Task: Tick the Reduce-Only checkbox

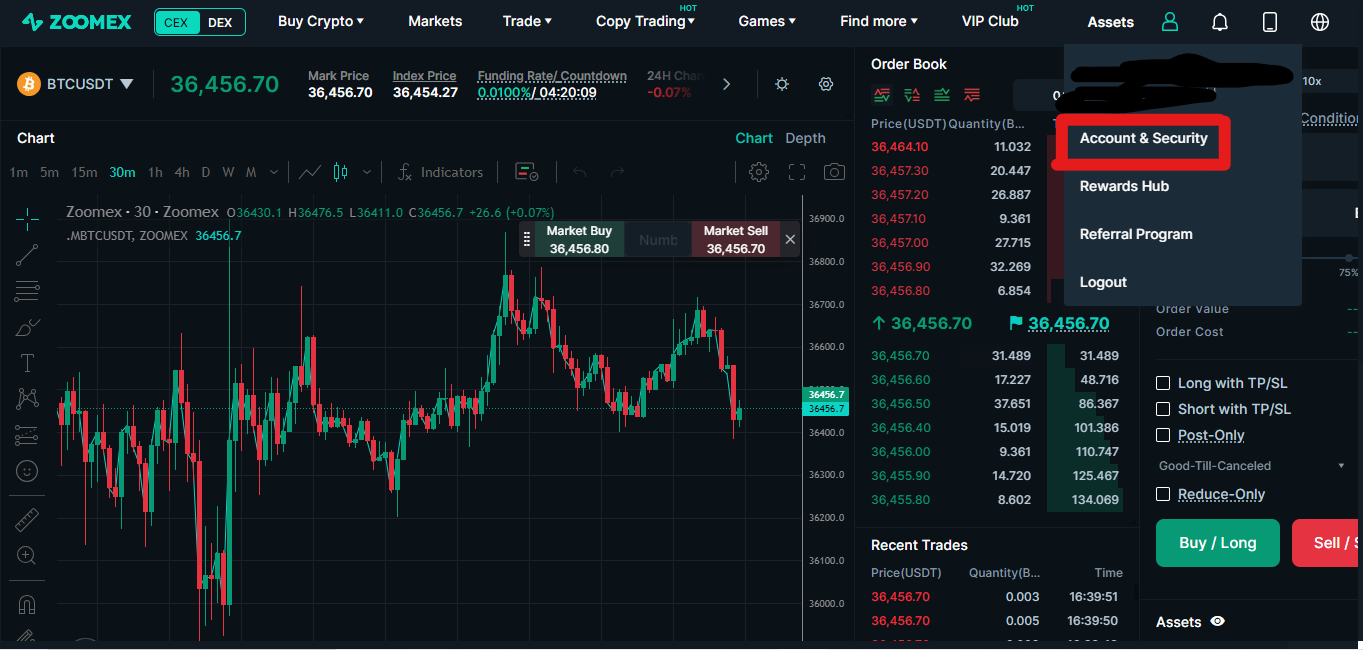Action: pyautogui.click(x=1163, y=494)
